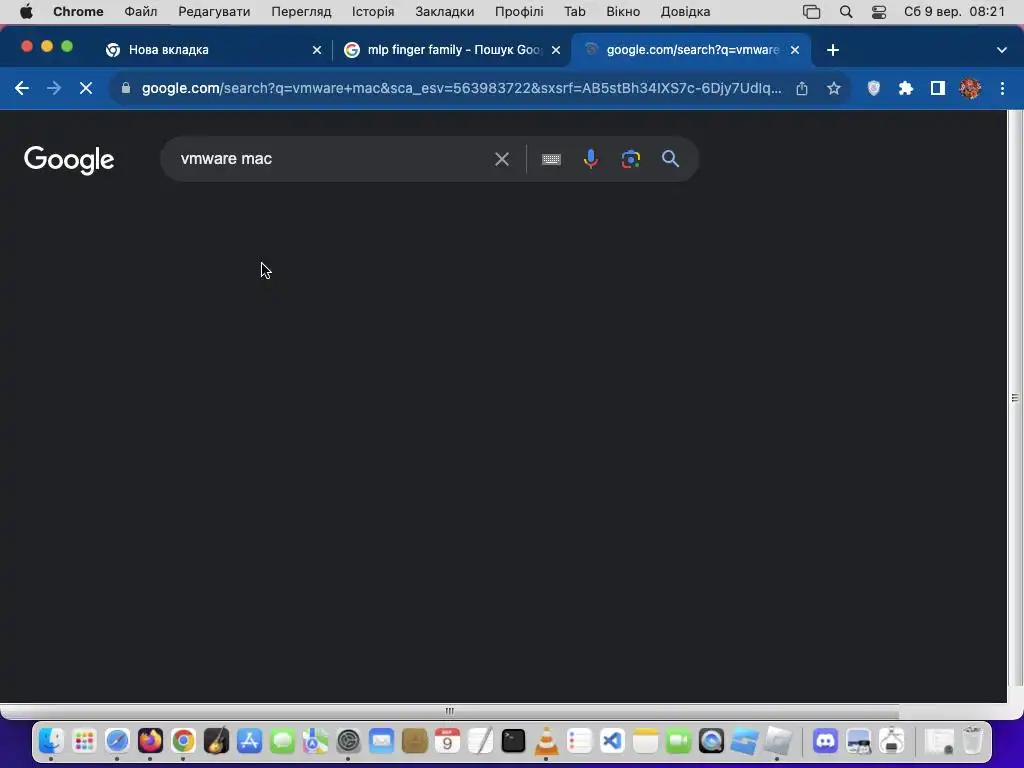The width and height of the screenshot is (1024, 768).
Task: Switch to 'mlp finger family' tab
Action: [x=454, y=50]
